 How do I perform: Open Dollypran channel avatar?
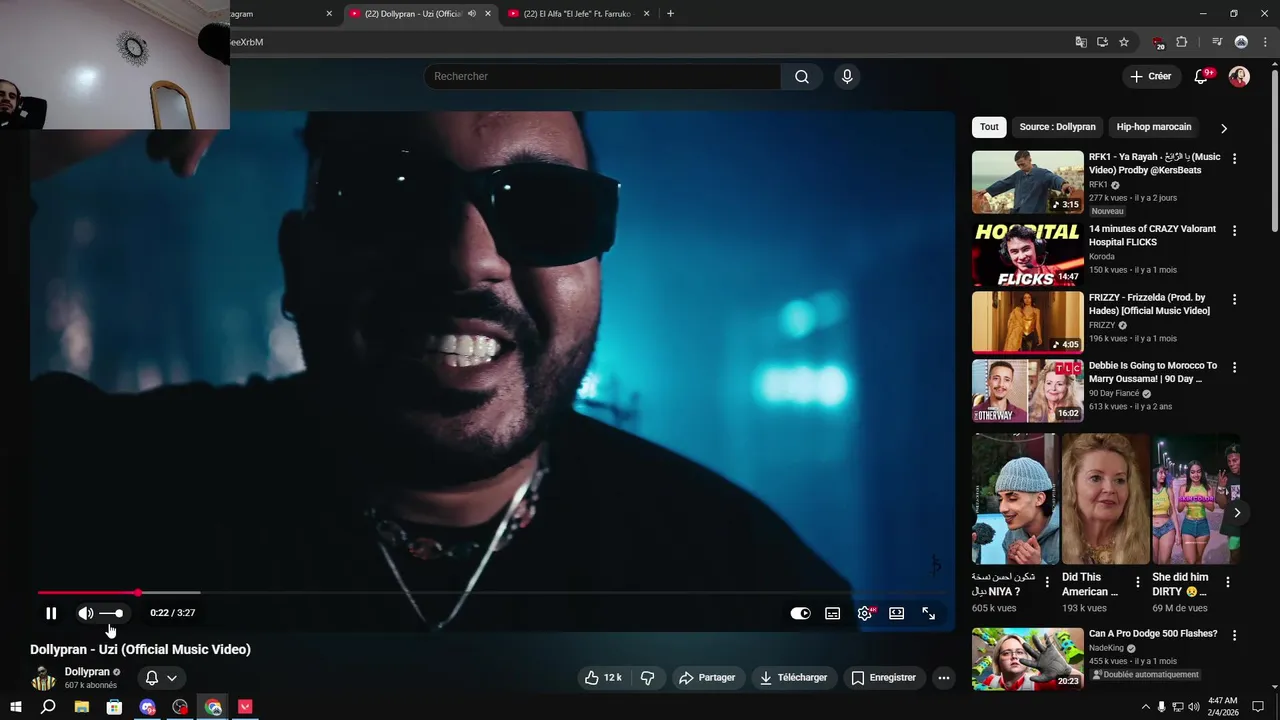(x=44, y=679)
